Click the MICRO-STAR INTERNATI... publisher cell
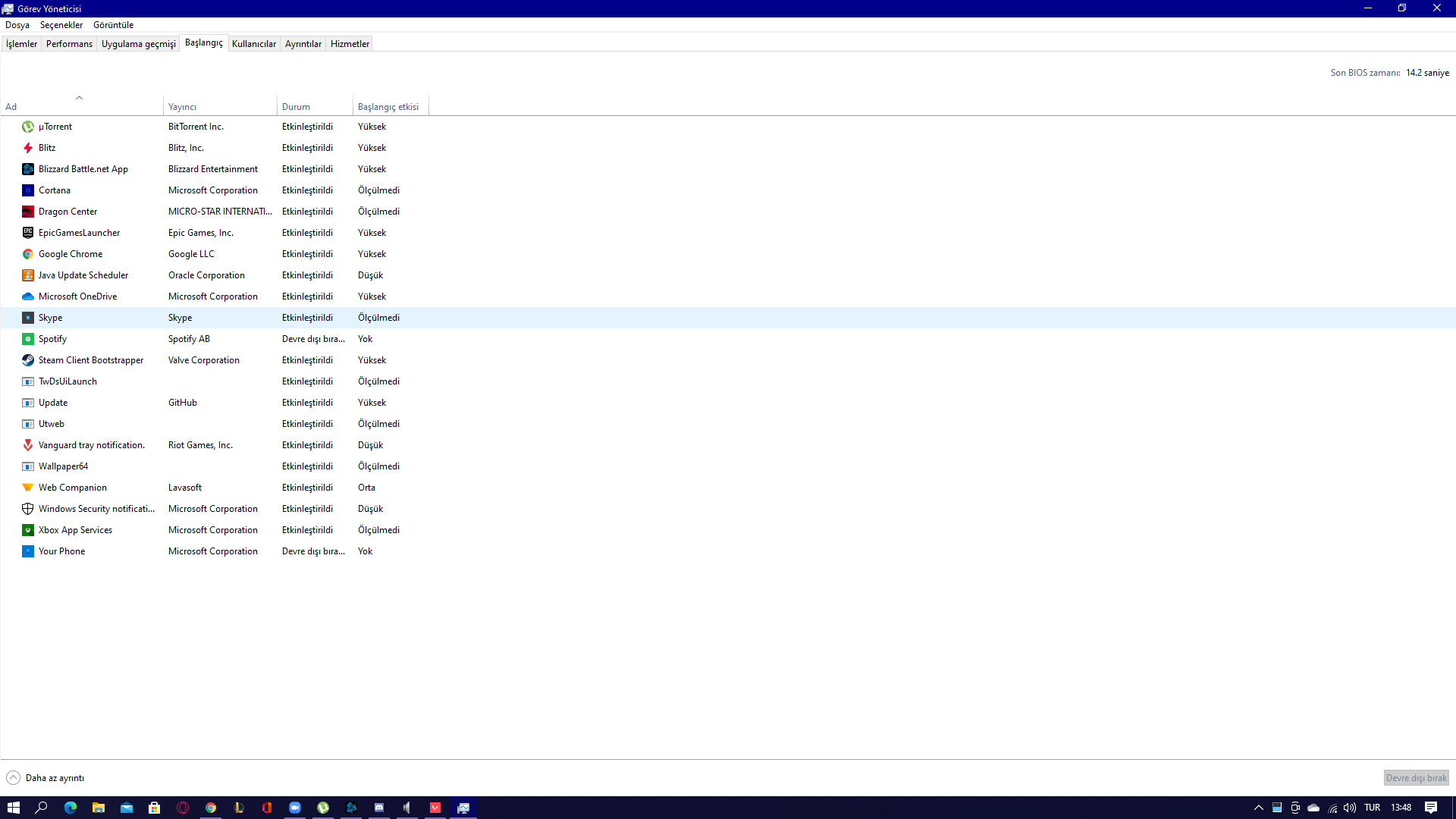Image resolution: width=1456 pixels, height=819 pixels. pyautogui.click(x=220, y=212)
